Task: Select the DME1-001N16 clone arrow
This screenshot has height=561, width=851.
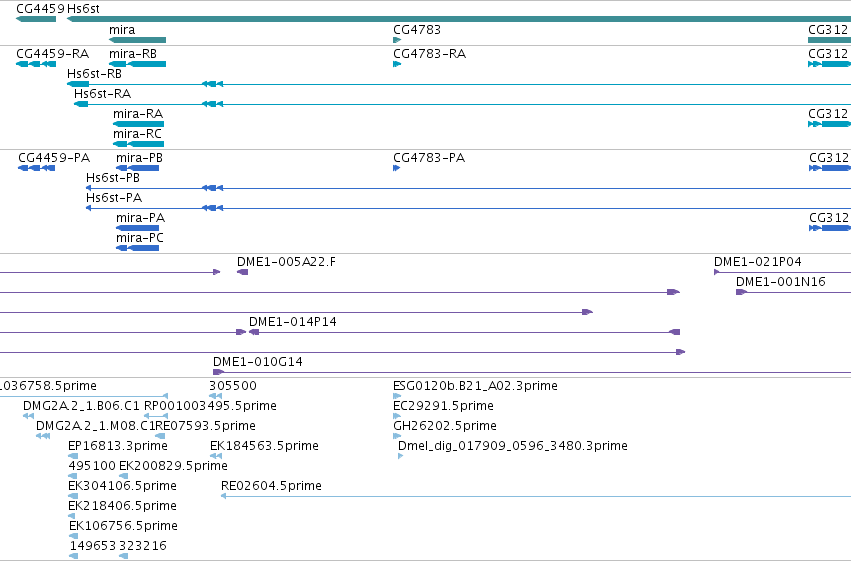Action: 741,292
